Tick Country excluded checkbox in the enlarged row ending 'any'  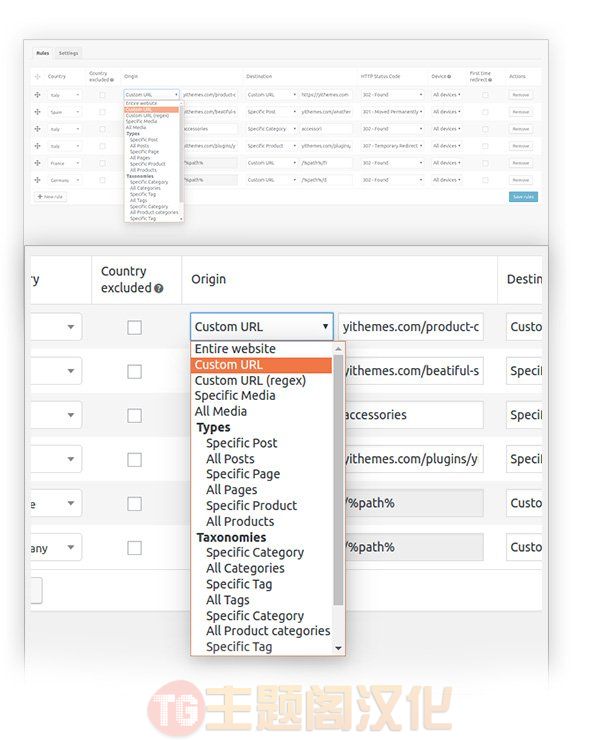pos(135,547)
